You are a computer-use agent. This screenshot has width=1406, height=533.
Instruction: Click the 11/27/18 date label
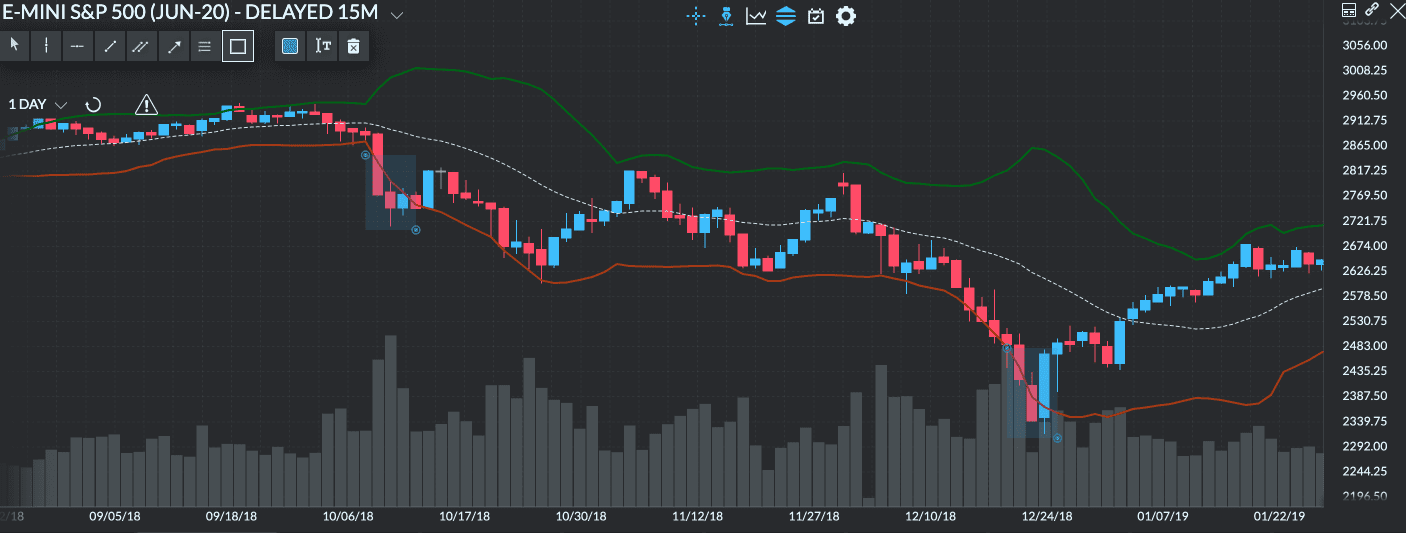pos(814,517)
